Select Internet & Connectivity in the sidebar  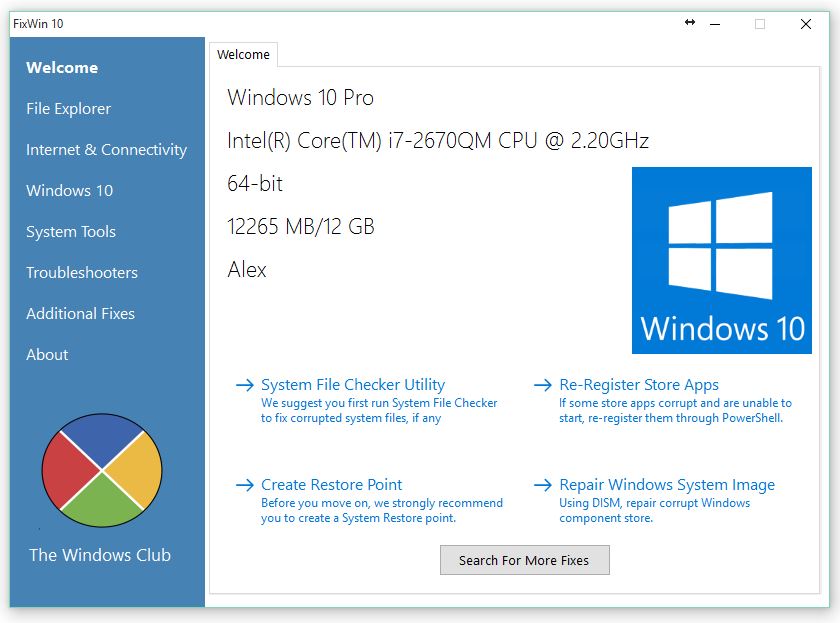click(x=106, y=150)
